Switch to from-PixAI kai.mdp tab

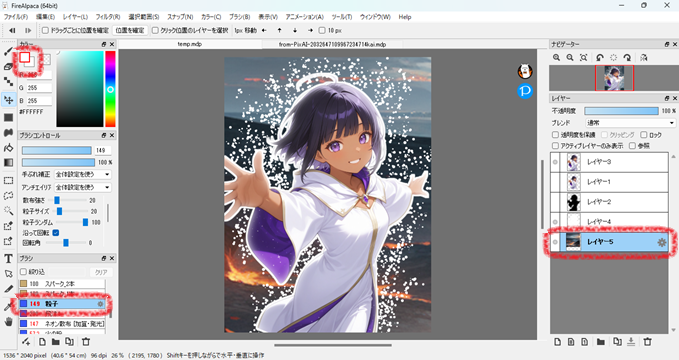coord(332,44)
